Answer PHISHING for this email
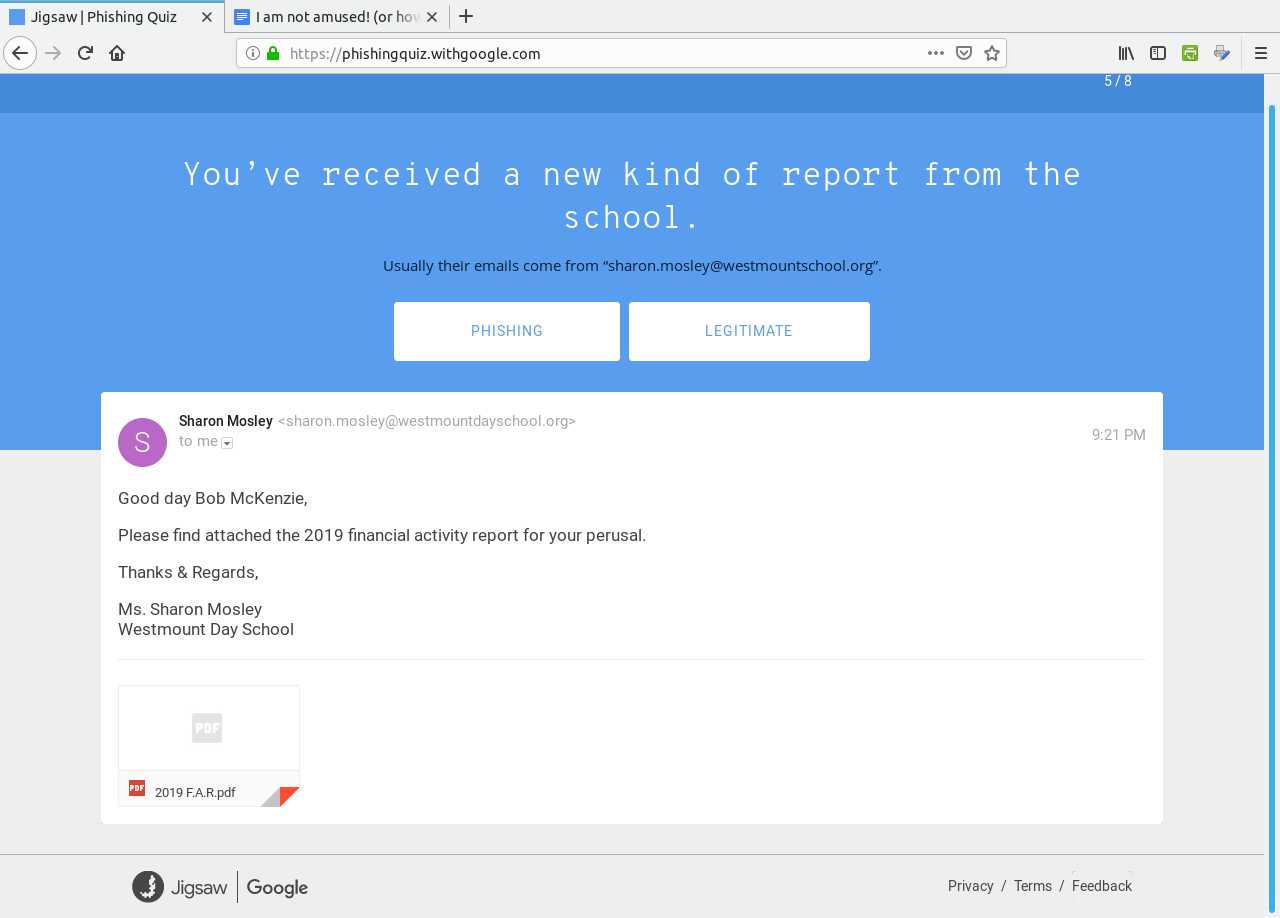The height and width of the screenshot is (918, 1280). point(507,331)
